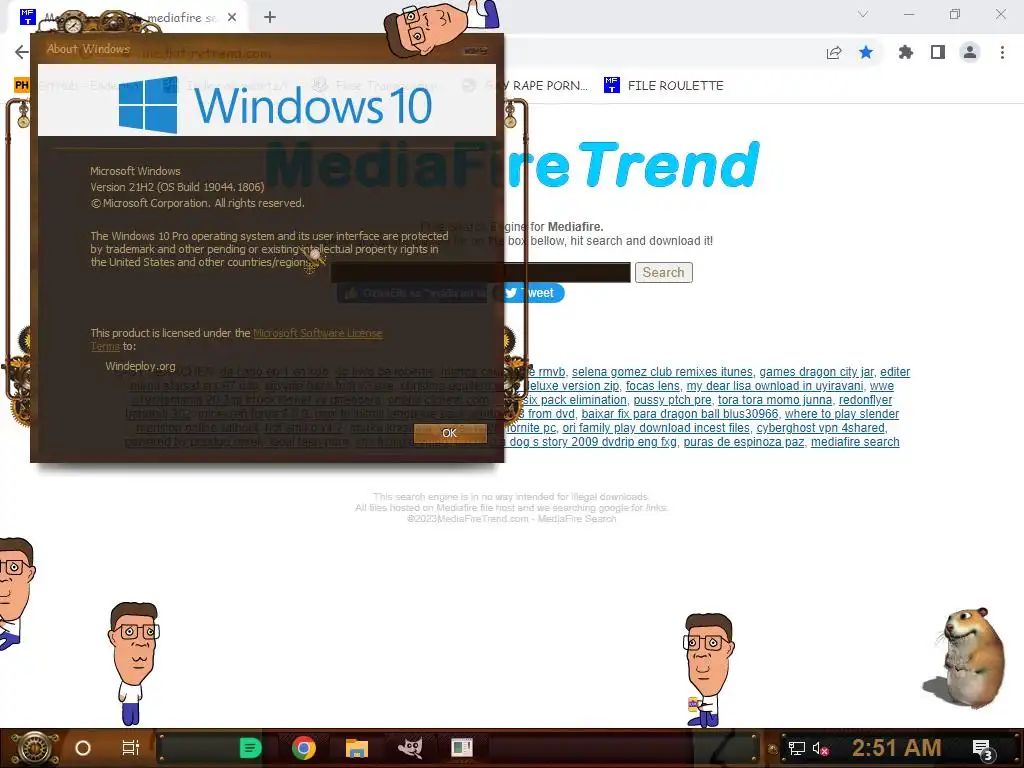Focus the MediaFireTrend search input box
The height and width of the screenshot is (768, 1024).
coord(481,272)
